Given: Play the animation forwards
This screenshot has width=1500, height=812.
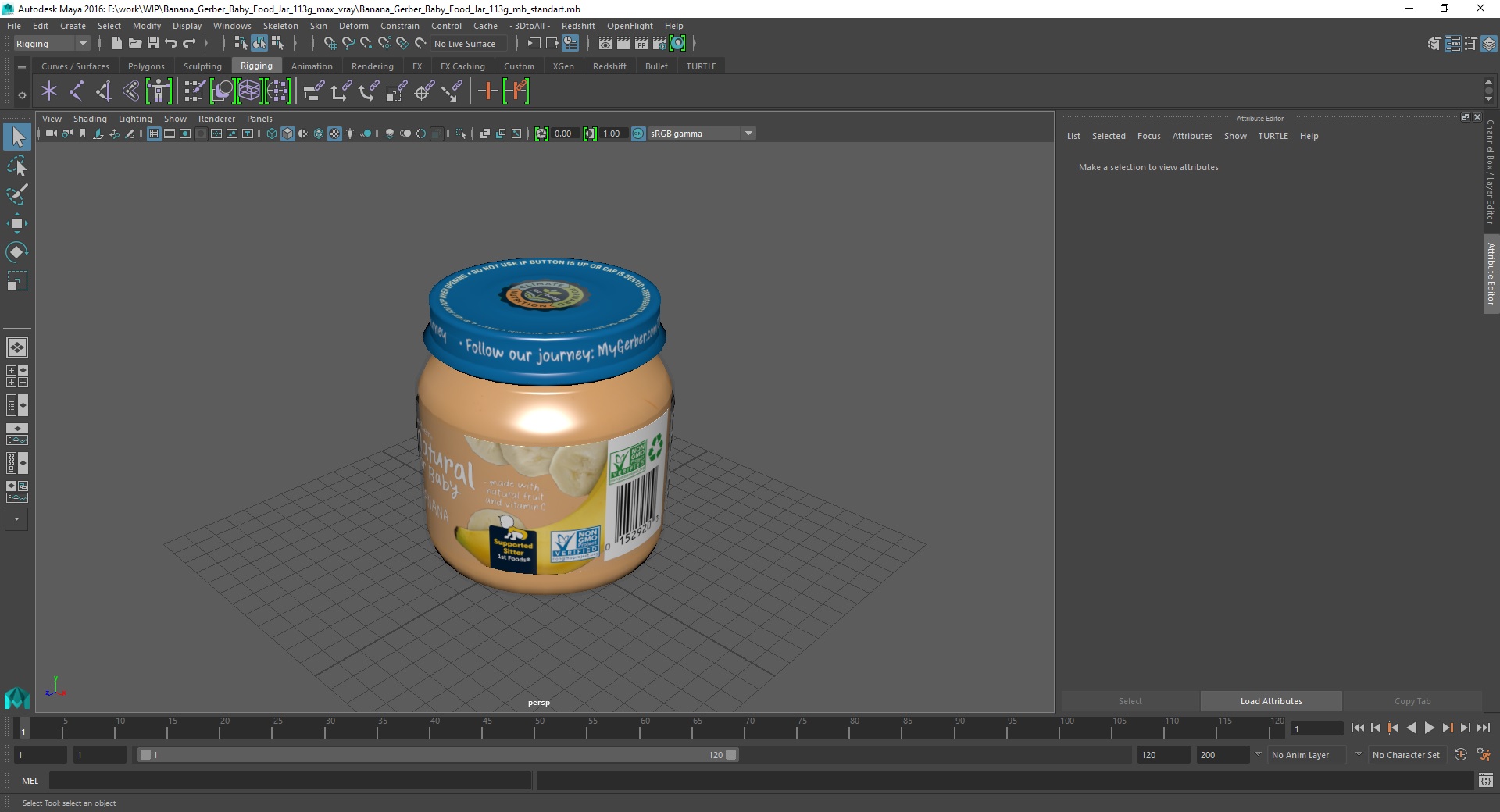Looking at the screenshot, I should [1429, 728].
